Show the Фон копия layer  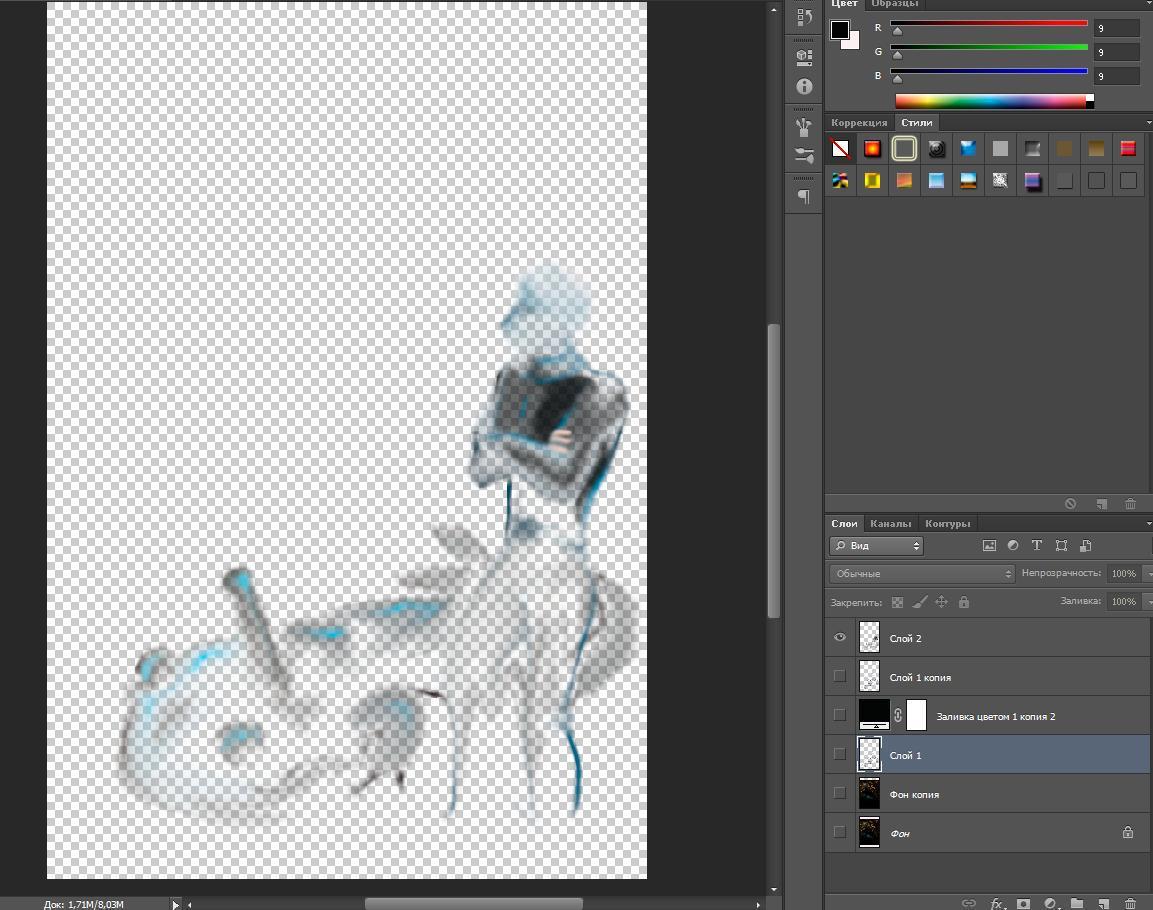click(x=840, y=793)
